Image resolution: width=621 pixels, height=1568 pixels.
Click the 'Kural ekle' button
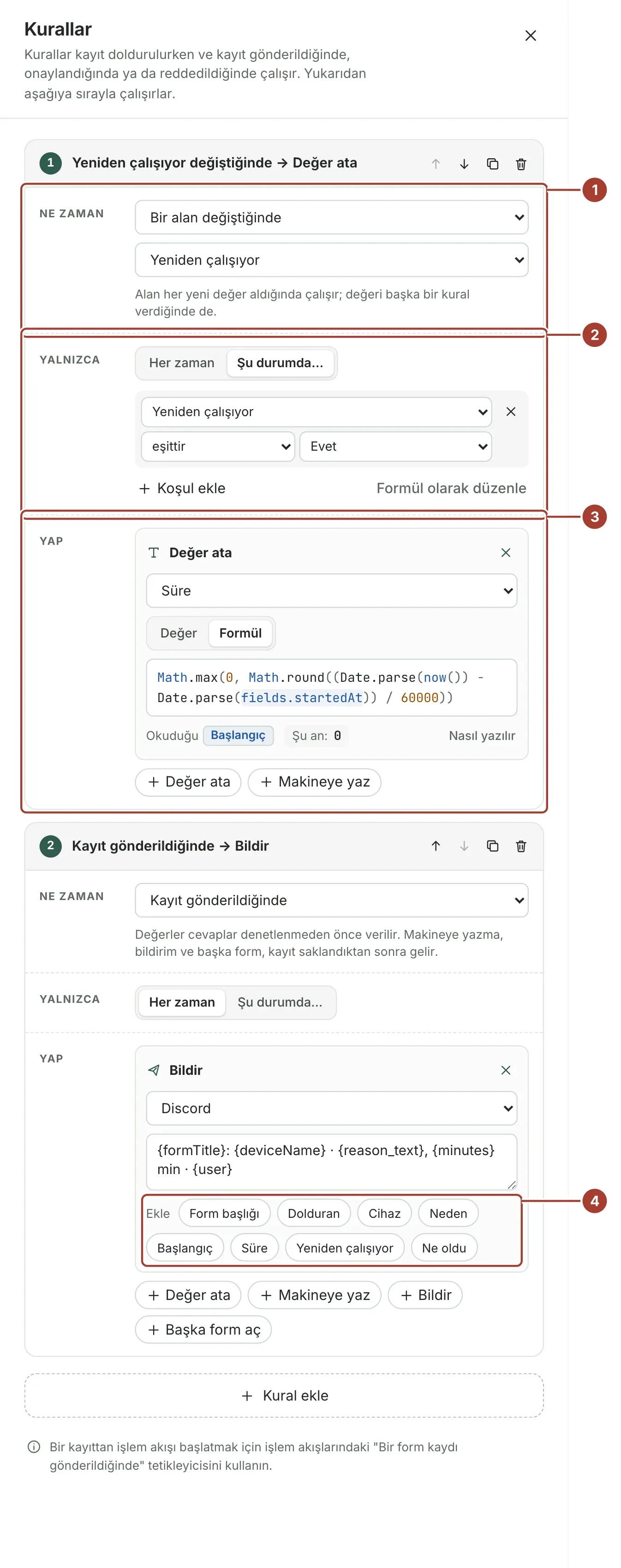point(284,1396)
